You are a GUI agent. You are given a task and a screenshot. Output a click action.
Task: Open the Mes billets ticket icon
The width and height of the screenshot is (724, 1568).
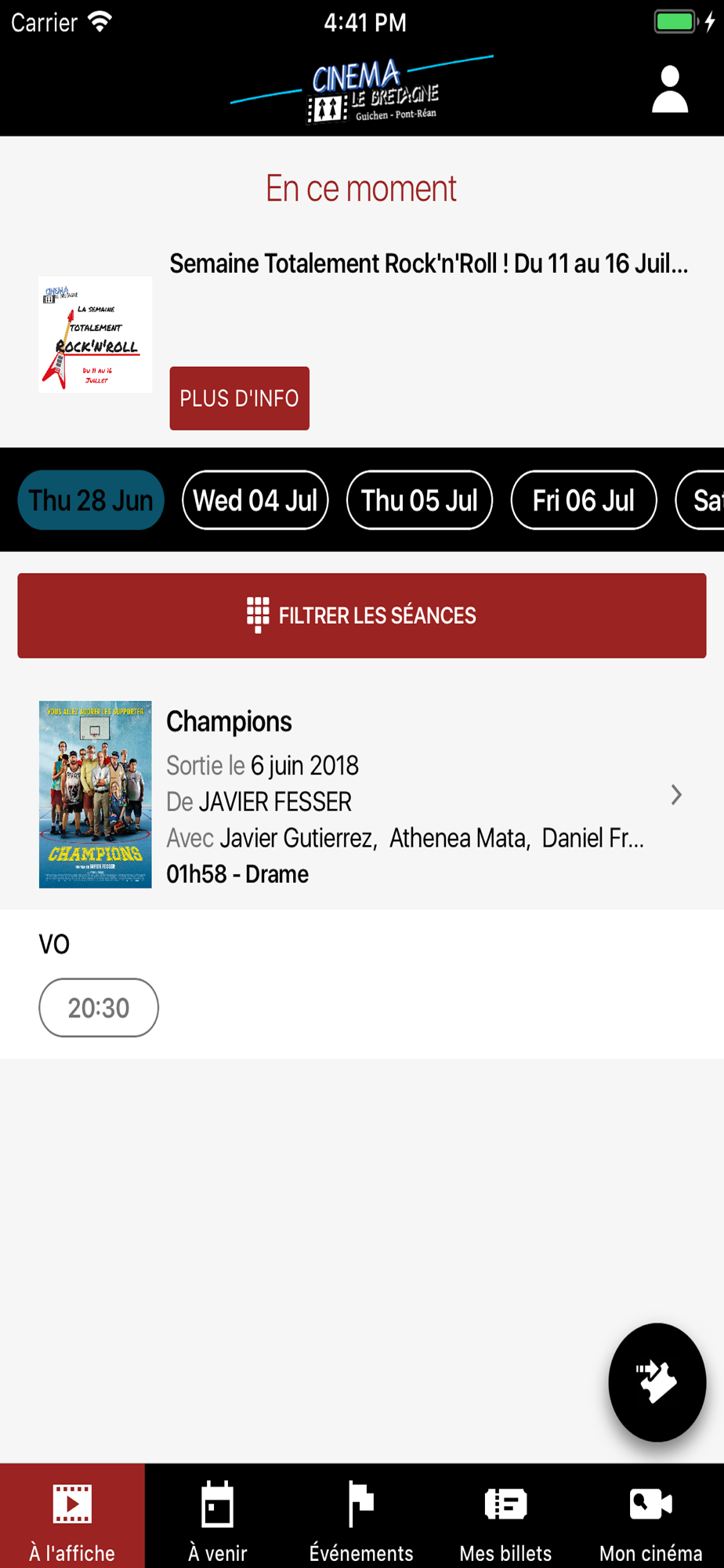pyautogui.click(x=505, y=1504)
